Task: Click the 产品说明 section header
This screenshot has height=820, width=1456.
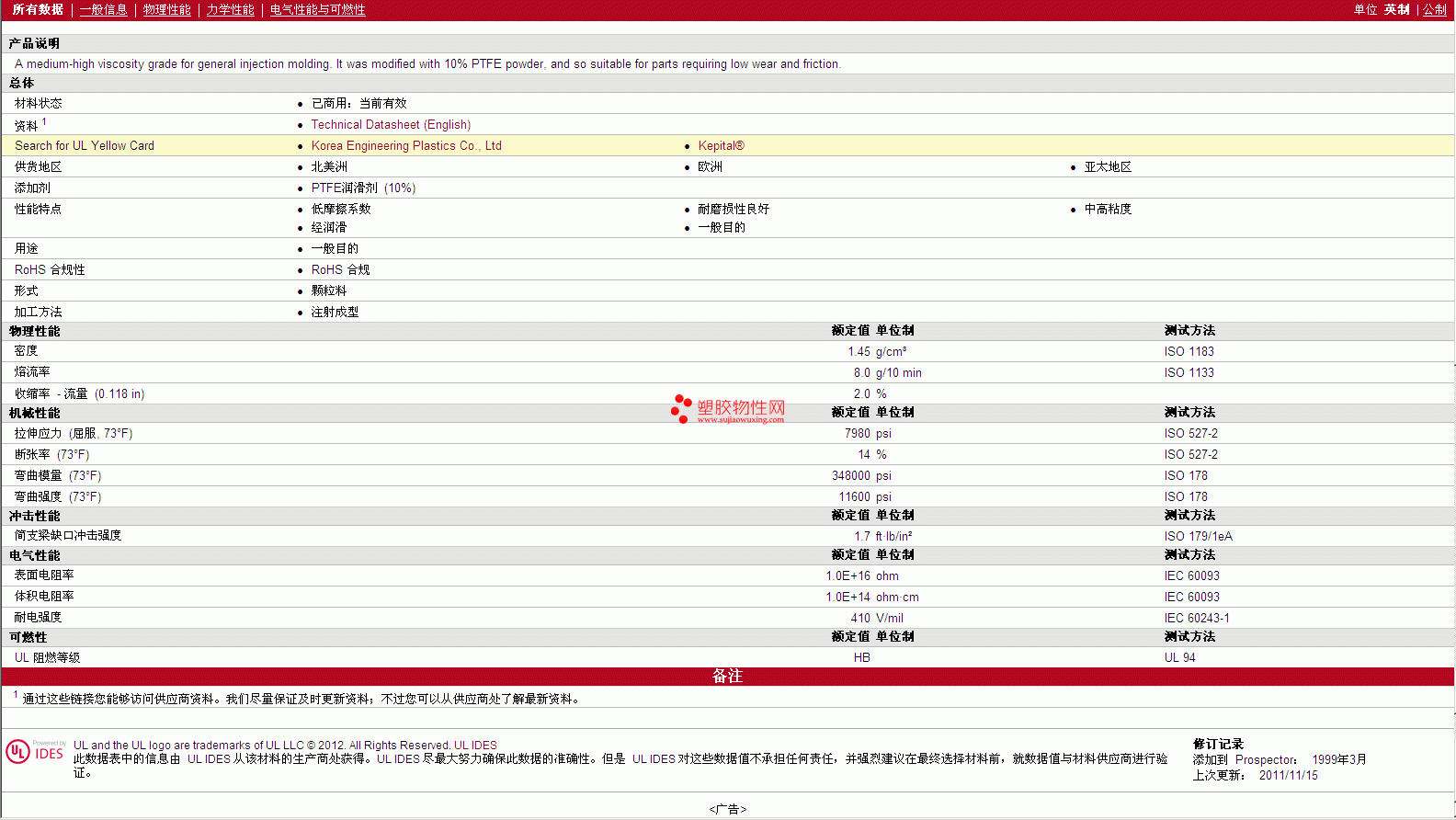Action: [34, 43]
